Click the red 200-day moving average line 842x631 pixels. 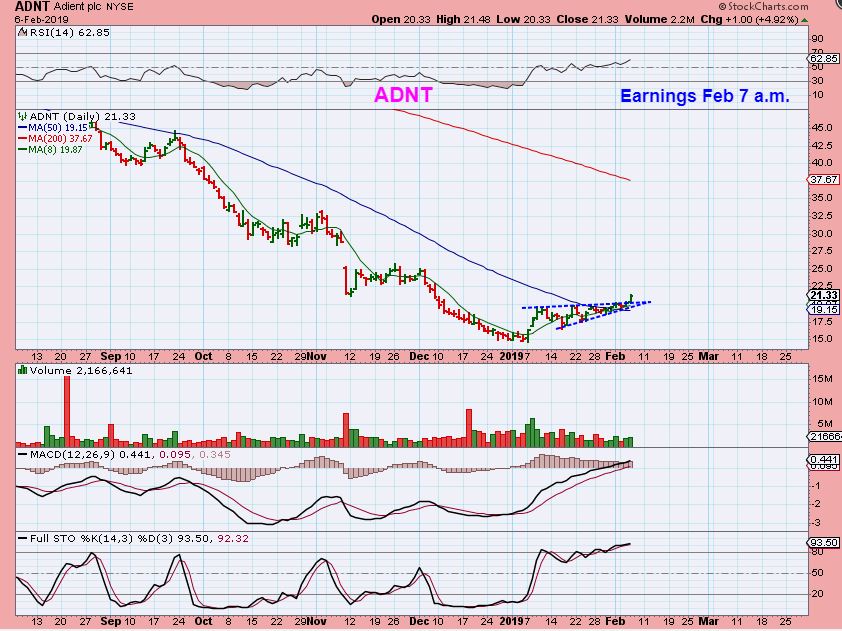click(513, 144)
